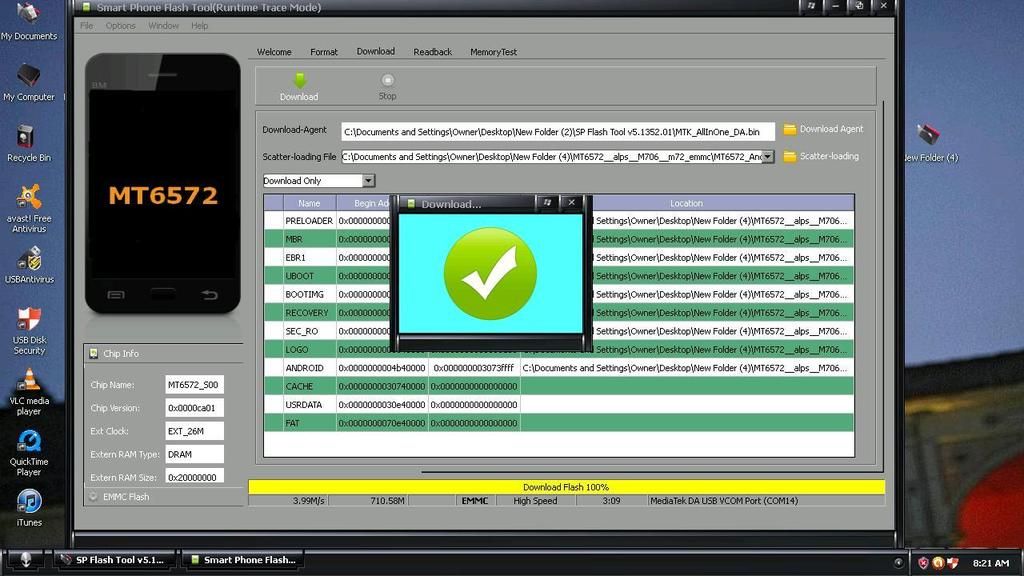1024x576 pixels.
Task: Close the Download success popup dialog
Action: [x=571, y=203]
